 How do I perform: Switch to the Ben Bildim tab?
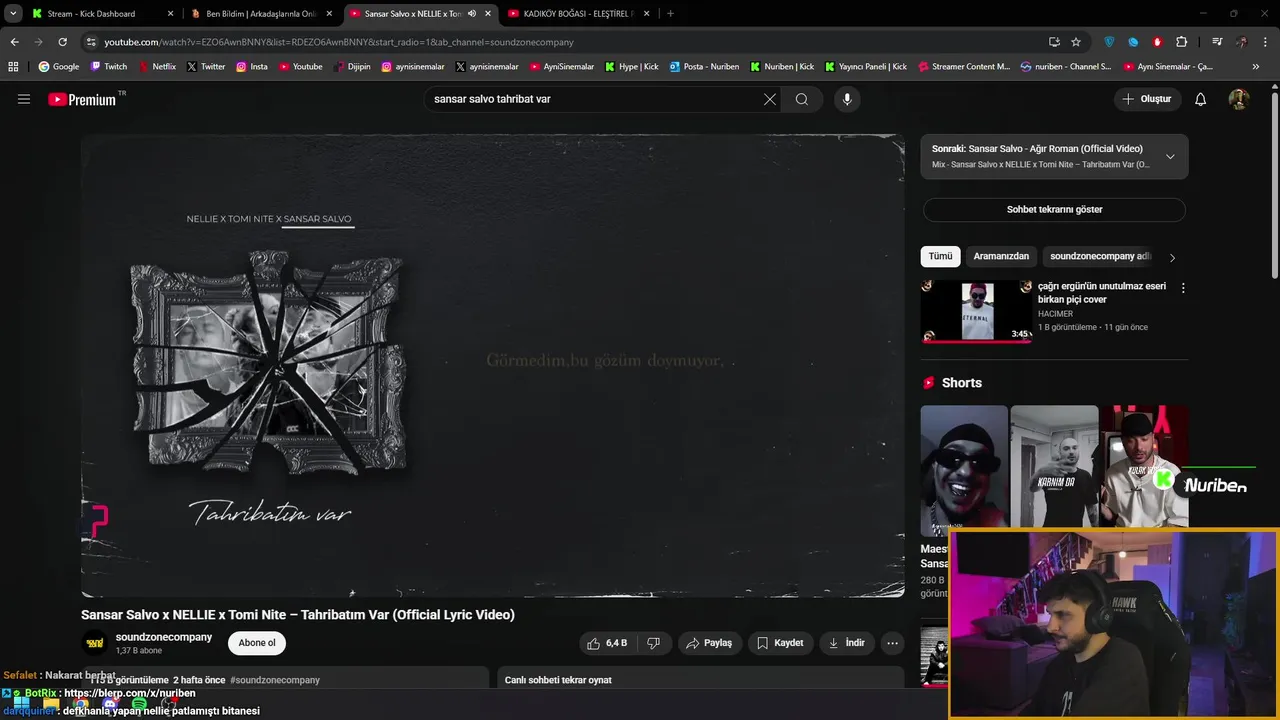pos(260,14)
